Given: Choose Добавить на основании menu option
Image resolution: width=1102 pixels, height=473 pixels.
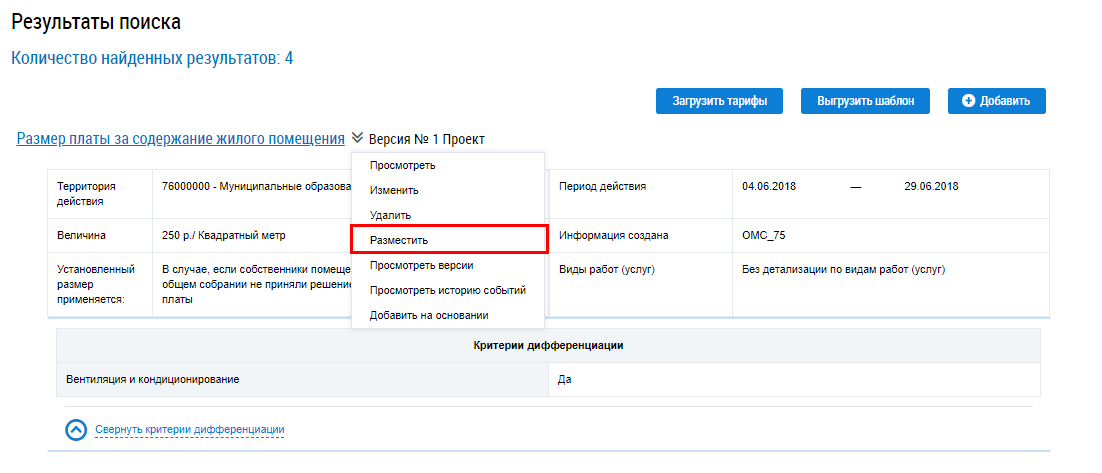Looking at the screenshot, I should (429, 315).
